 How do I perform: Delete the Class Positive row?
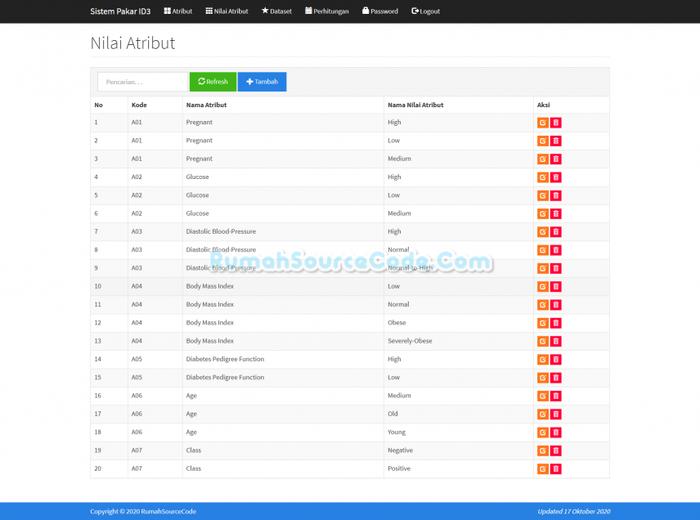(x=556, y=469)
